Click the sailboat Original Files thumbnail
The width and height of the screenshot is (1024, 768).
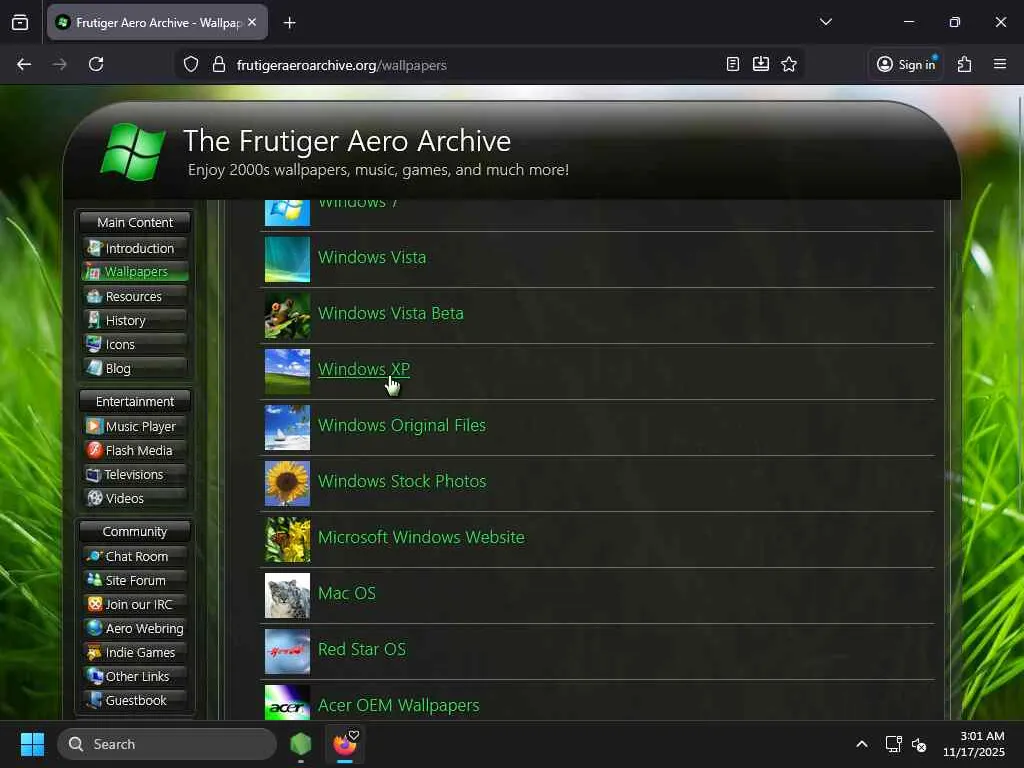coord(287,428)
